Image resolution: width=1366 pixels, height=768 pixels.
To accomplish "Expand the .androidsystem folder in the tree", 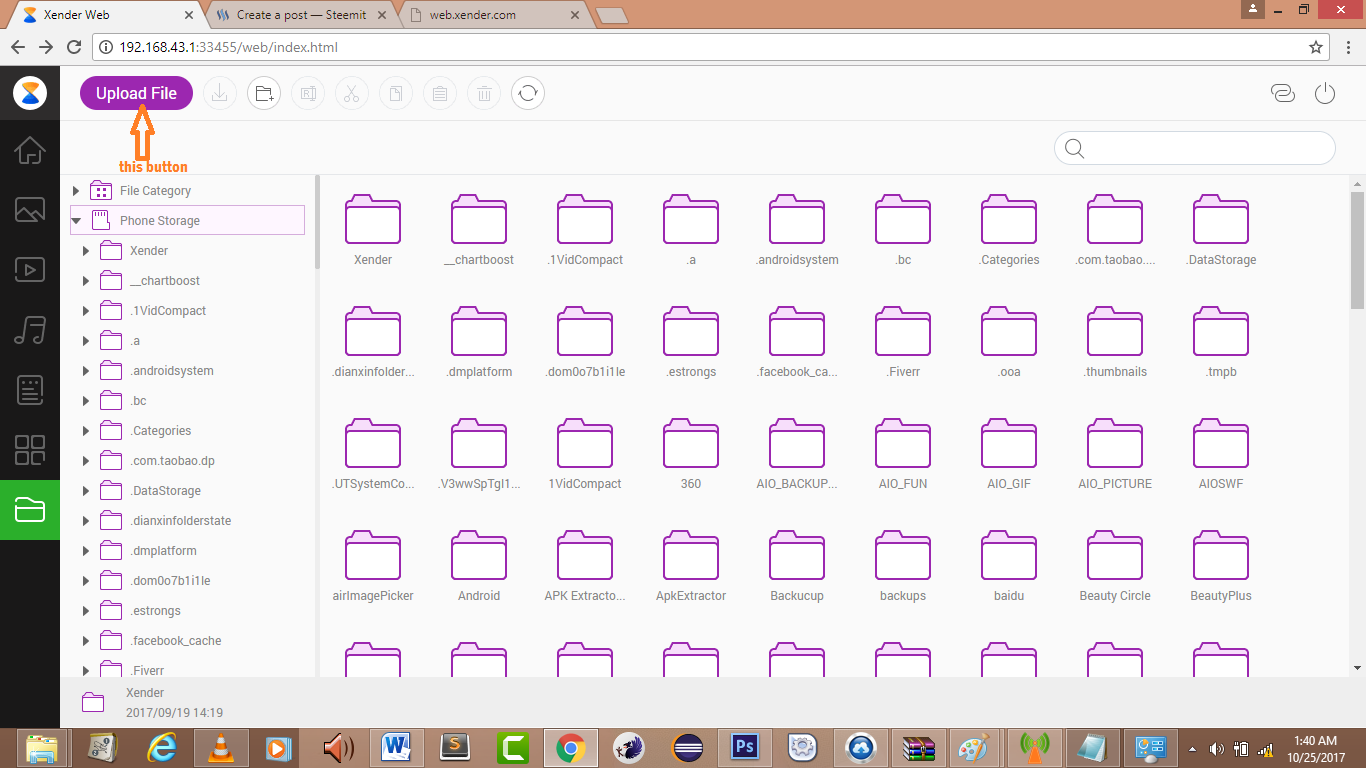I will coord(87,371).
